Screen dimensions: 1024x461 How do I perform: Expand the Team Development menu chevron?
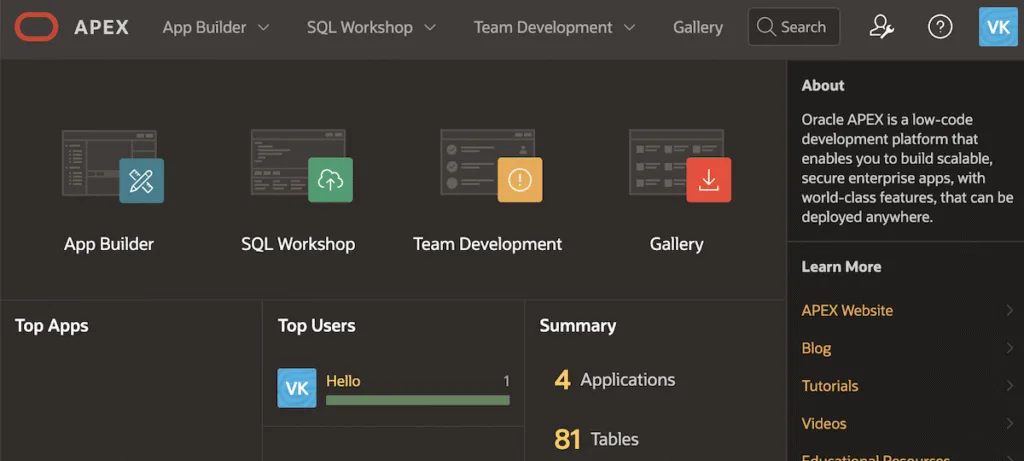pos(629,27)
